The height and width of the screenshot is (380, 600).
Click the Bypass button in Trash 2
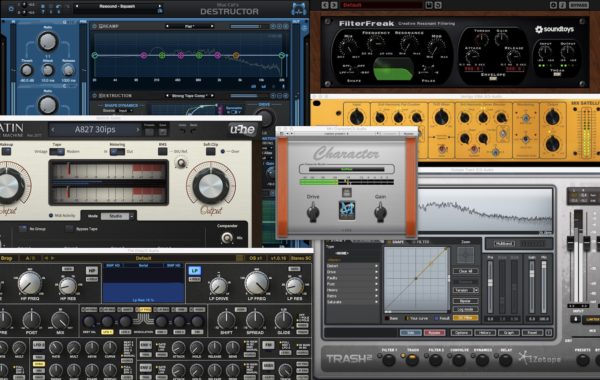(434, 333)
